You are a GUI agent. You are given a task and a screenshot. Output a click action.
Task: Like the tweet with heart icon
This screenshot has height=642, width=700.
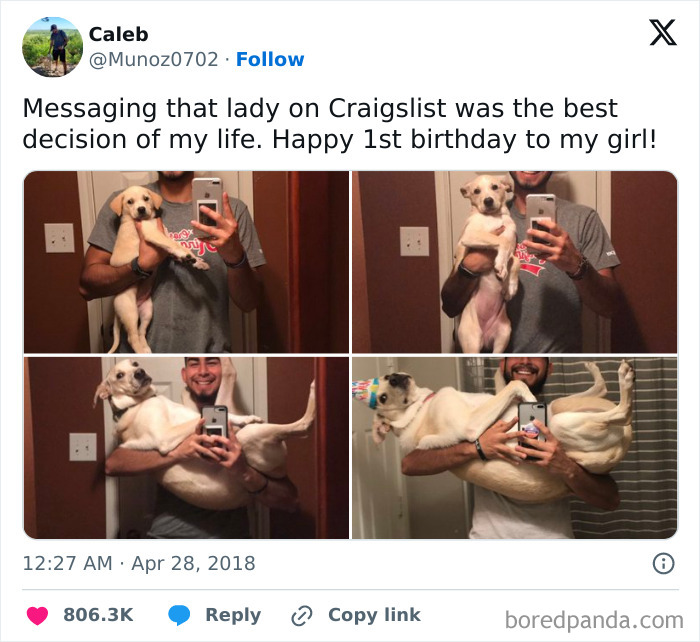coord(38,616)
